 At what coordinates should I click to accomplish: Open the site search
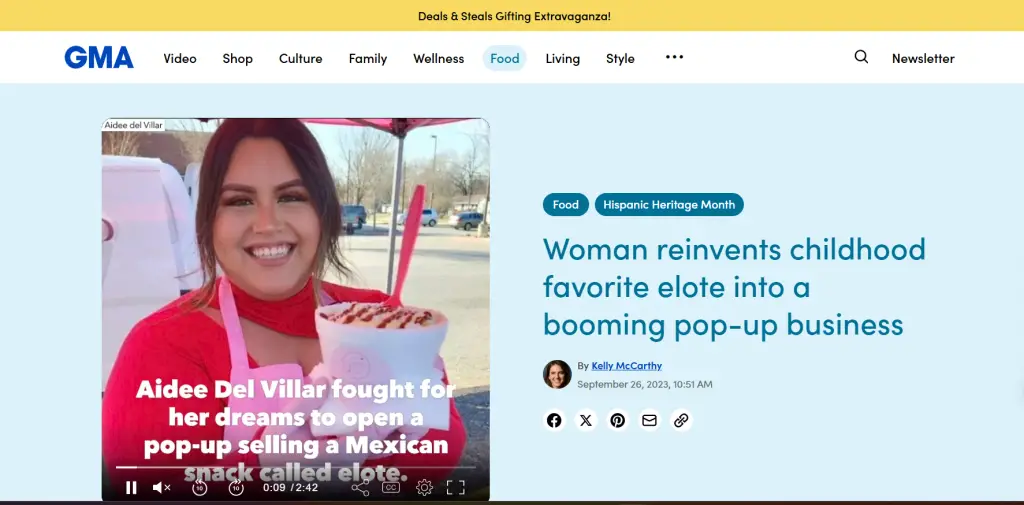tap(861, 57)
